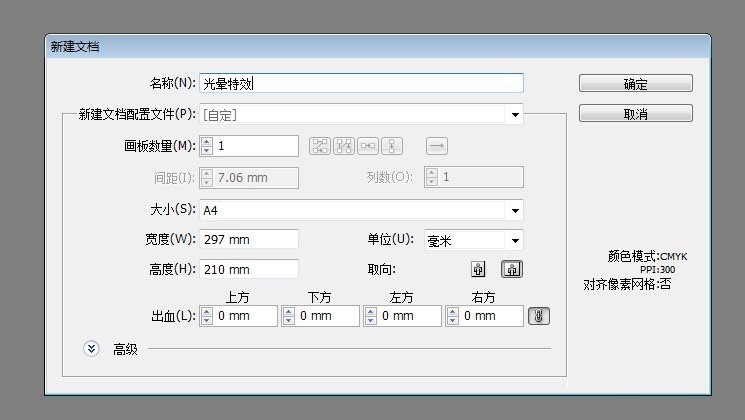
Task: Choose the portrait orientation icon
Action: [x=478, y=269]
